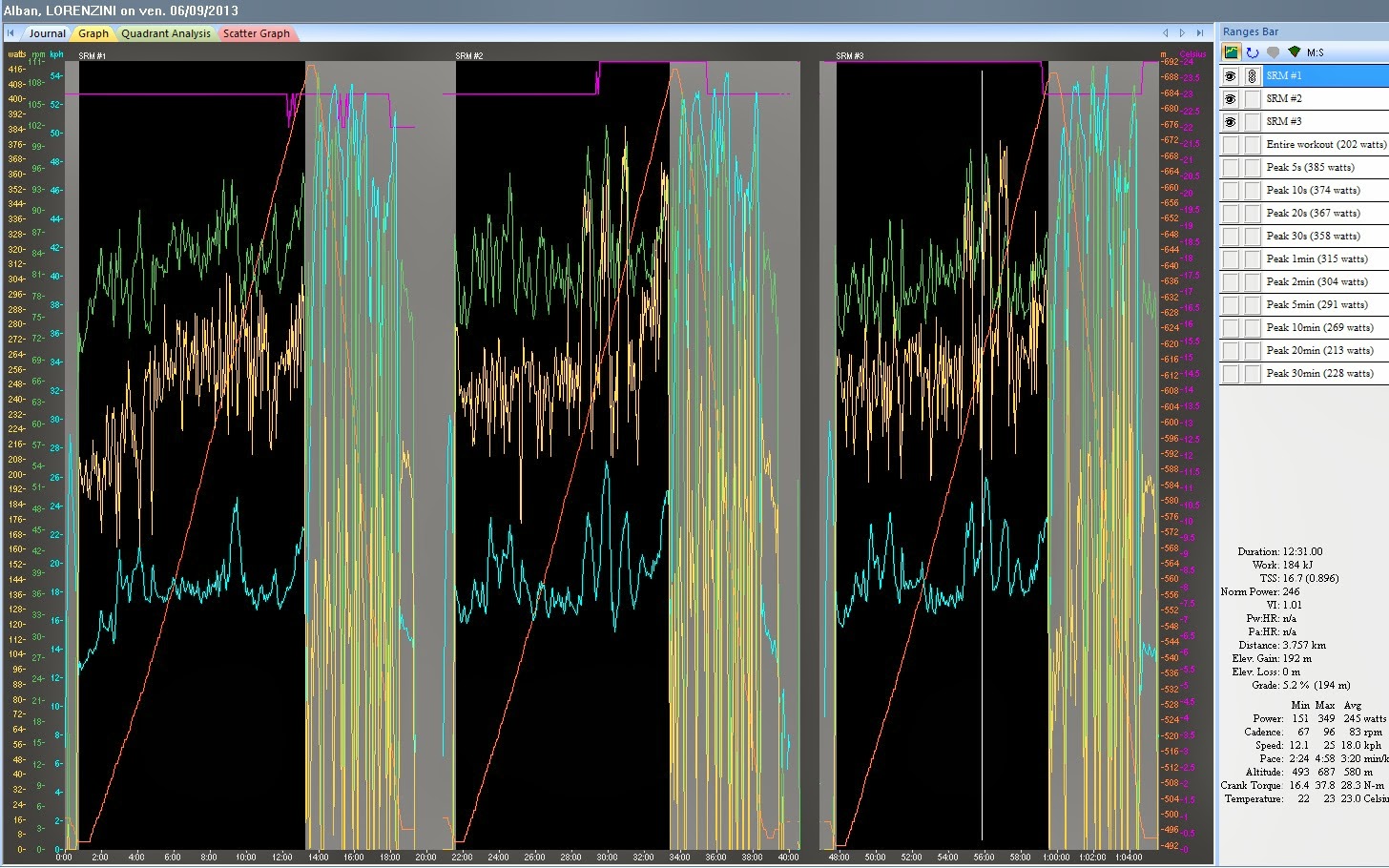Click the gray heart icon in Ranges Bar
Screen dimensions: 1389x868
point(1273,52)
